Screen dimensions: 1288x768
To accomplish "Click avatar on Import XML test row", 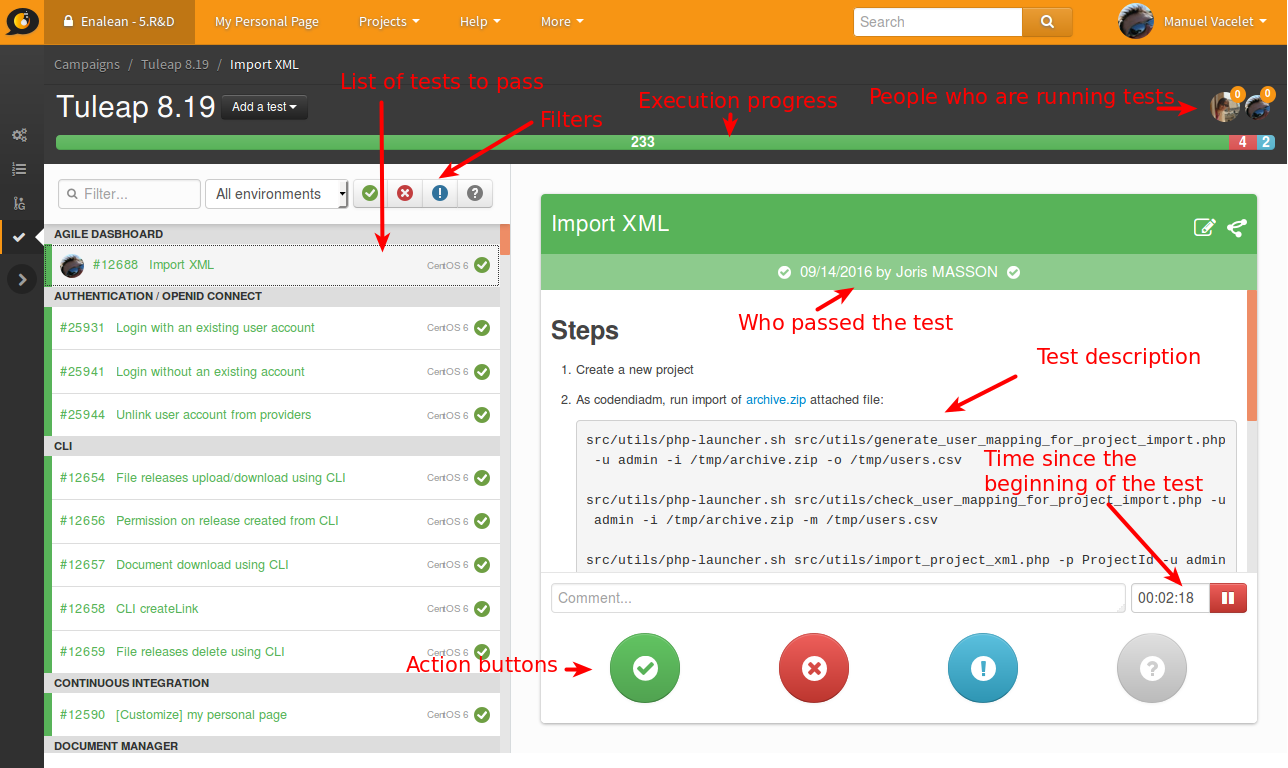I will click(72, 265).
